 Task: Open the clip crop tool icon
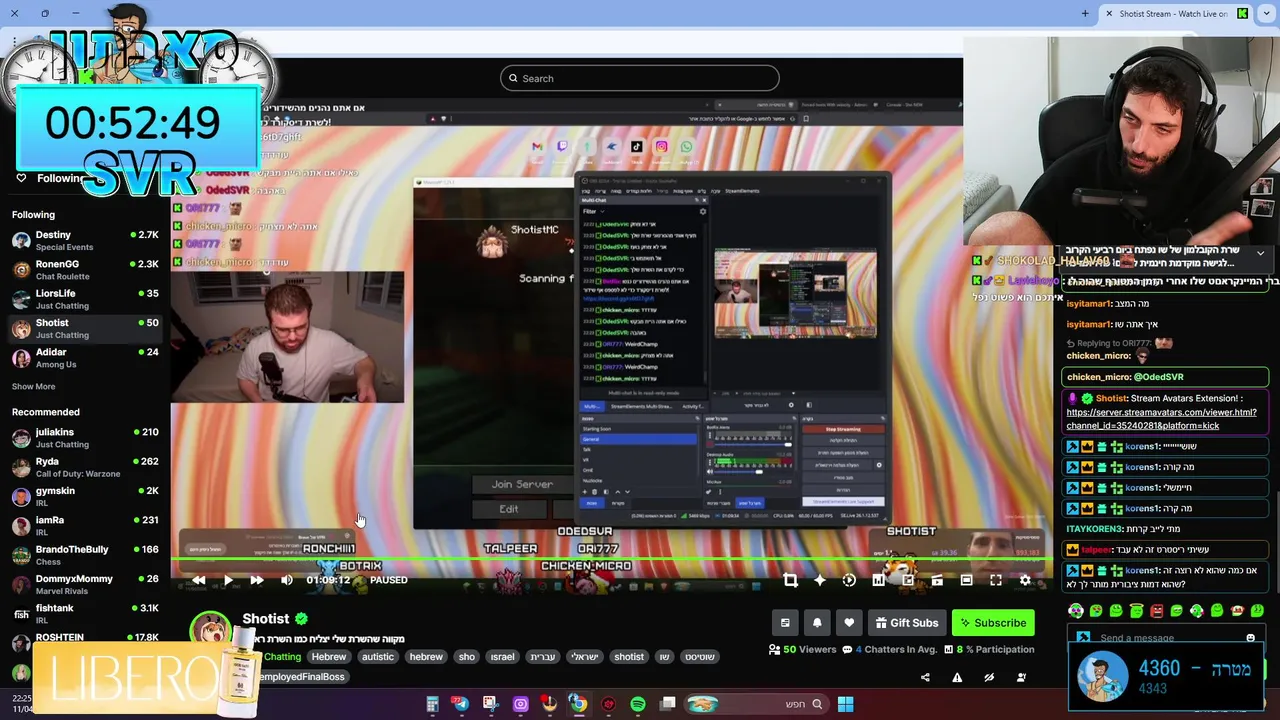click(x=790, y=580)
